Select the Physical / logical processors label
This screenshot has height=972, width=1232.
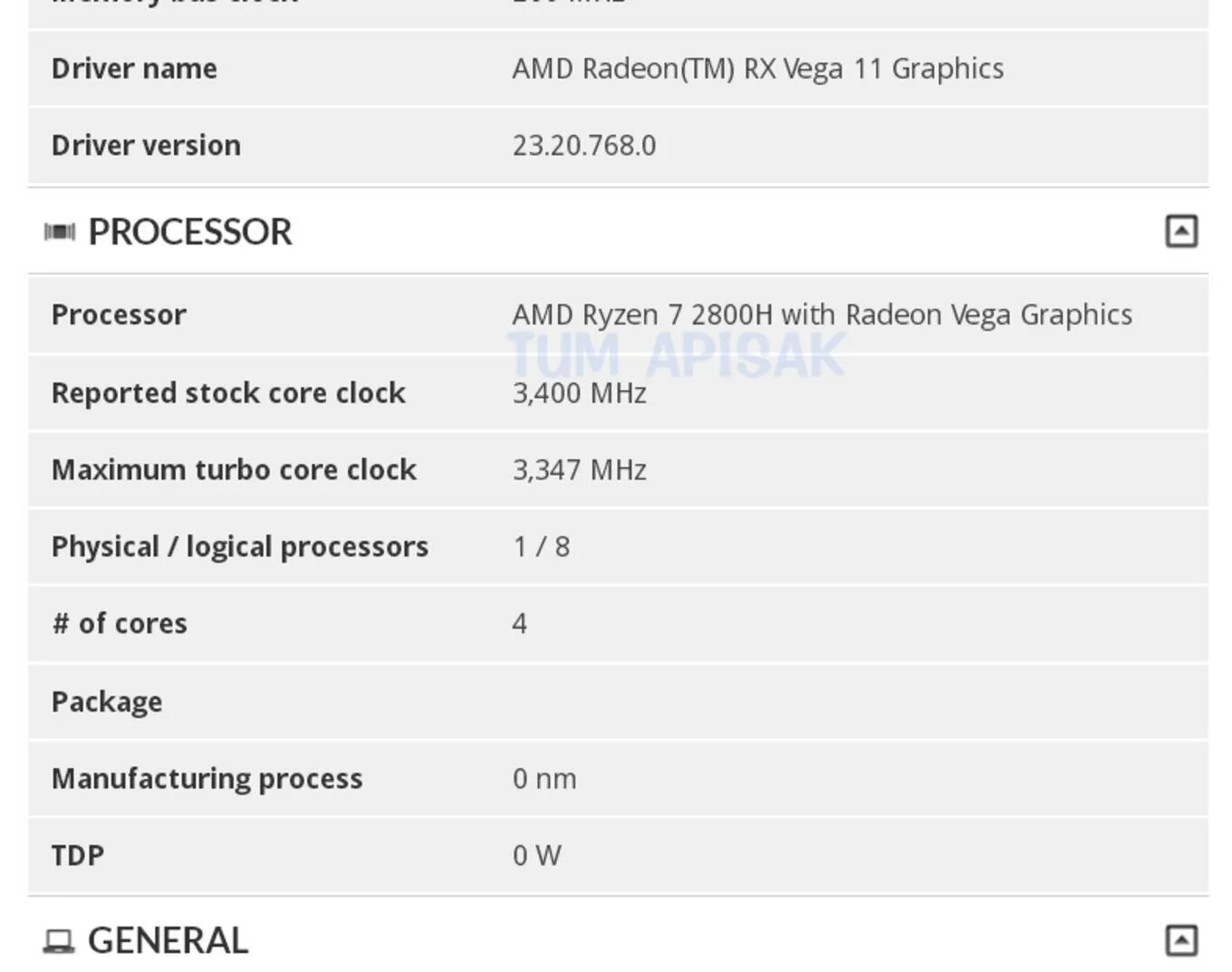[240, 547]
